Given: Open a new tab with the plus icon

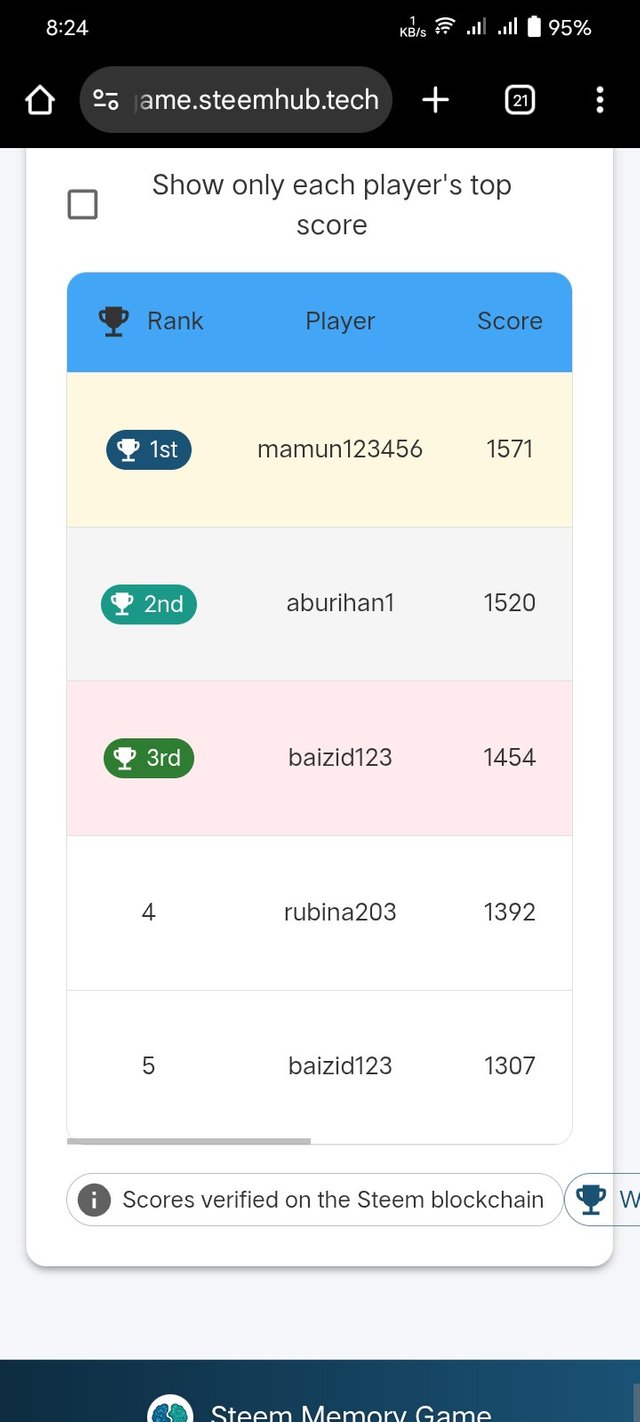Looking at the screenshot, I should point(435,100).
